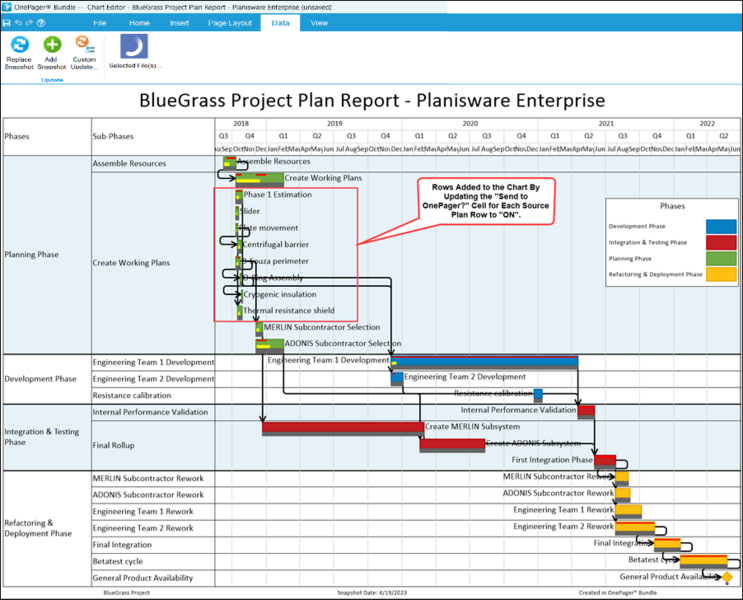Open the Page Layout tab
This screenshot has height=600, width=743.
[x=230, y=23]
